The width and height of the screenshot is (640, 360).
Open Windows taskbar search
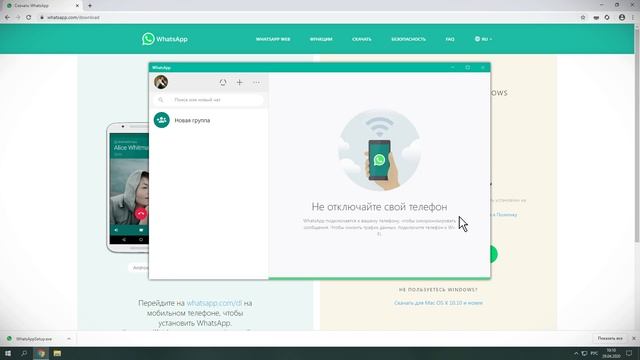pos(24,353)
